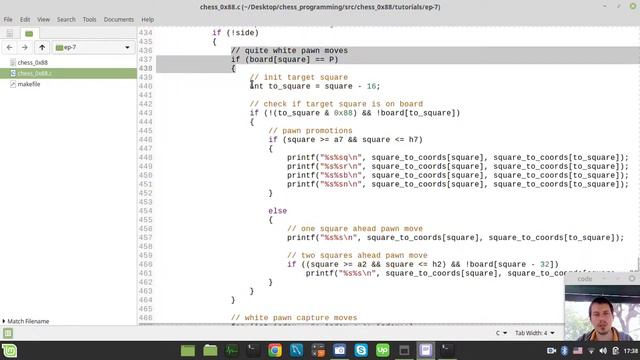Viewport: 640px width, 360px height.
Task: Go up to the parent folder
Action: (x=42, y=47)
